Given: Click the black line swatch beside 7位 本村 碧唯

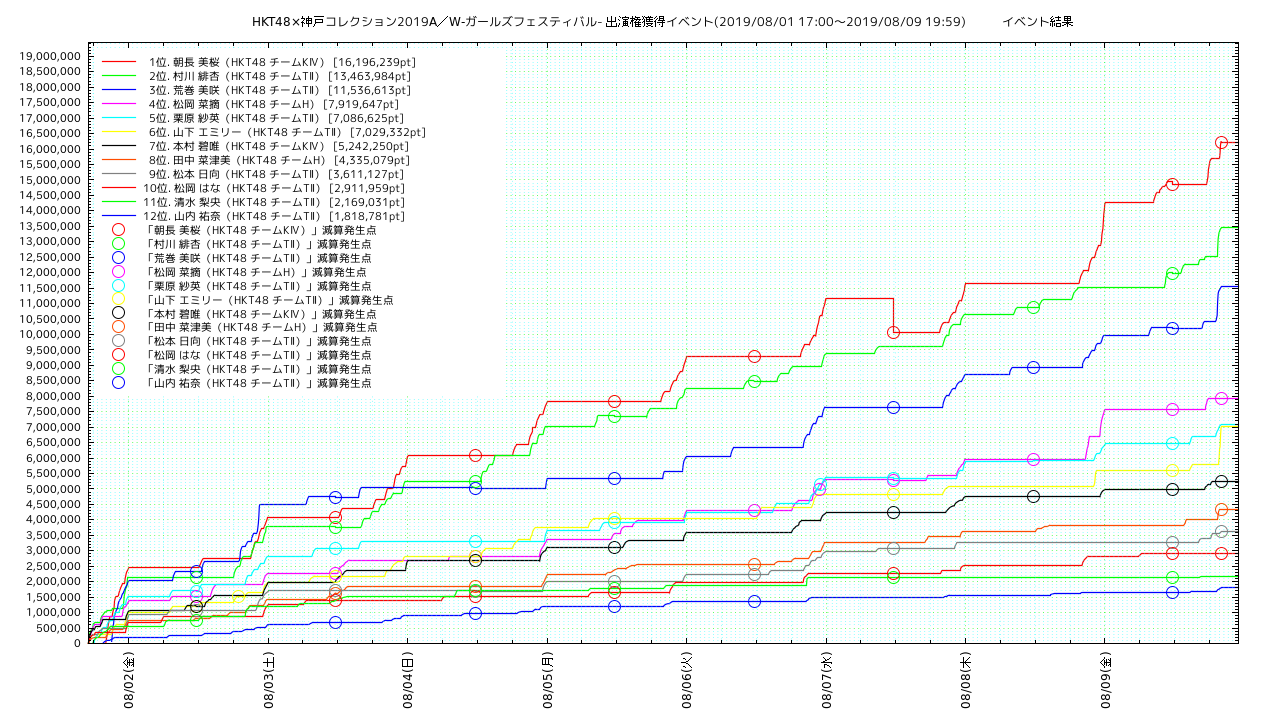Looking at the screenshot, I should click(x=119, y=146).
